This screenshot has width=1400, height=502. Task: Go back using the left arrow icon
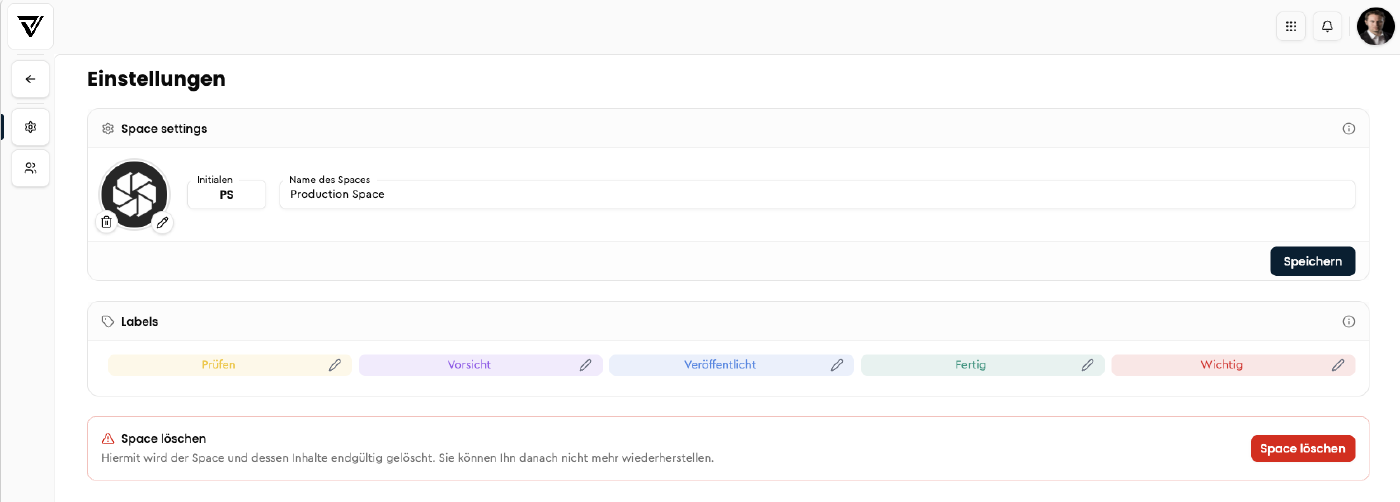(30, 79)
